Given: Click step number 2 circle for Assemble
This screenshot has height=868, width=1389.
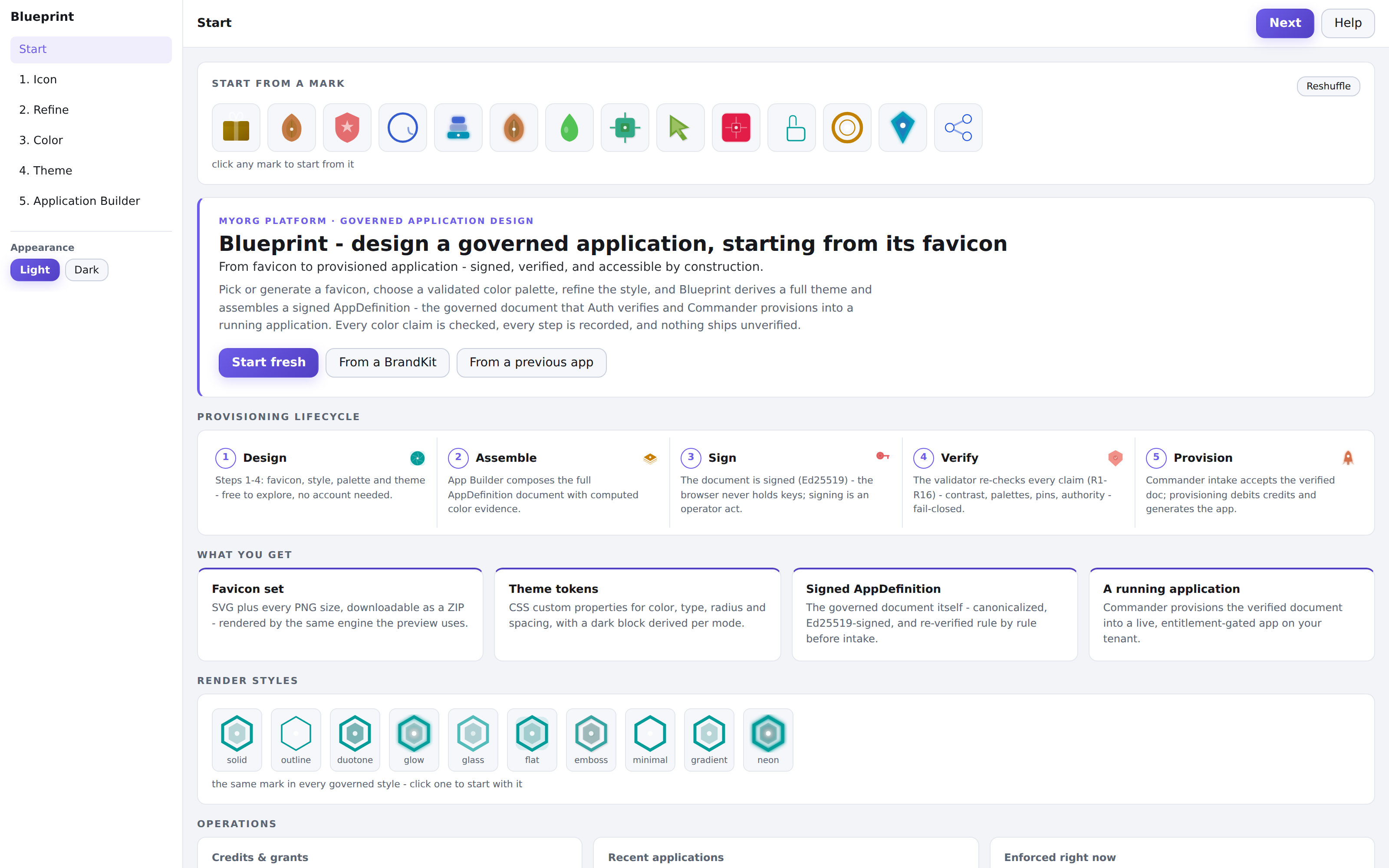Looking at the screenshot, I should [458, 457].
